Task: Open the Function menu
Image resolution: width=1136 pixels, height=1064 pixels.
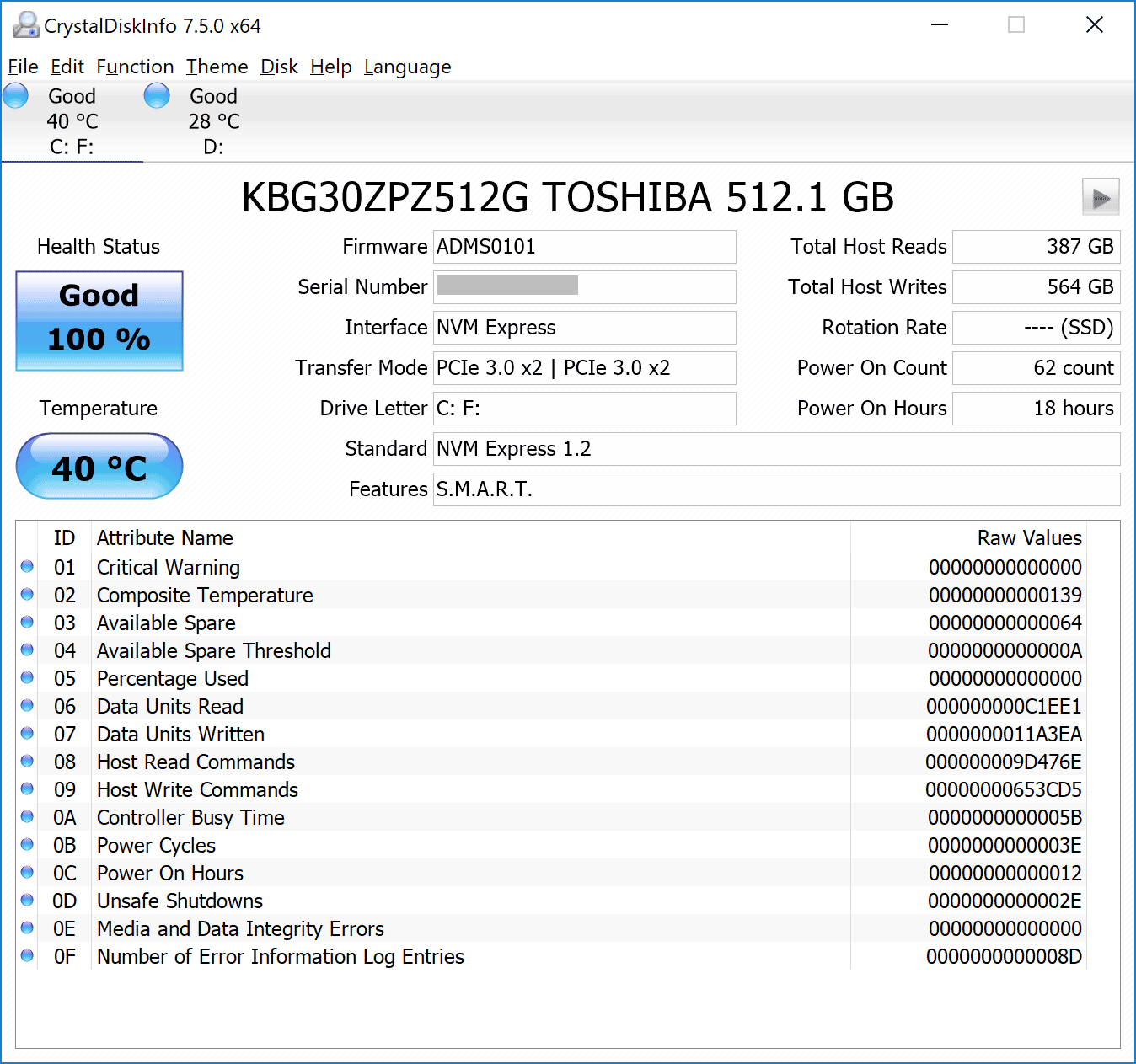Action: tap(135, 67)
